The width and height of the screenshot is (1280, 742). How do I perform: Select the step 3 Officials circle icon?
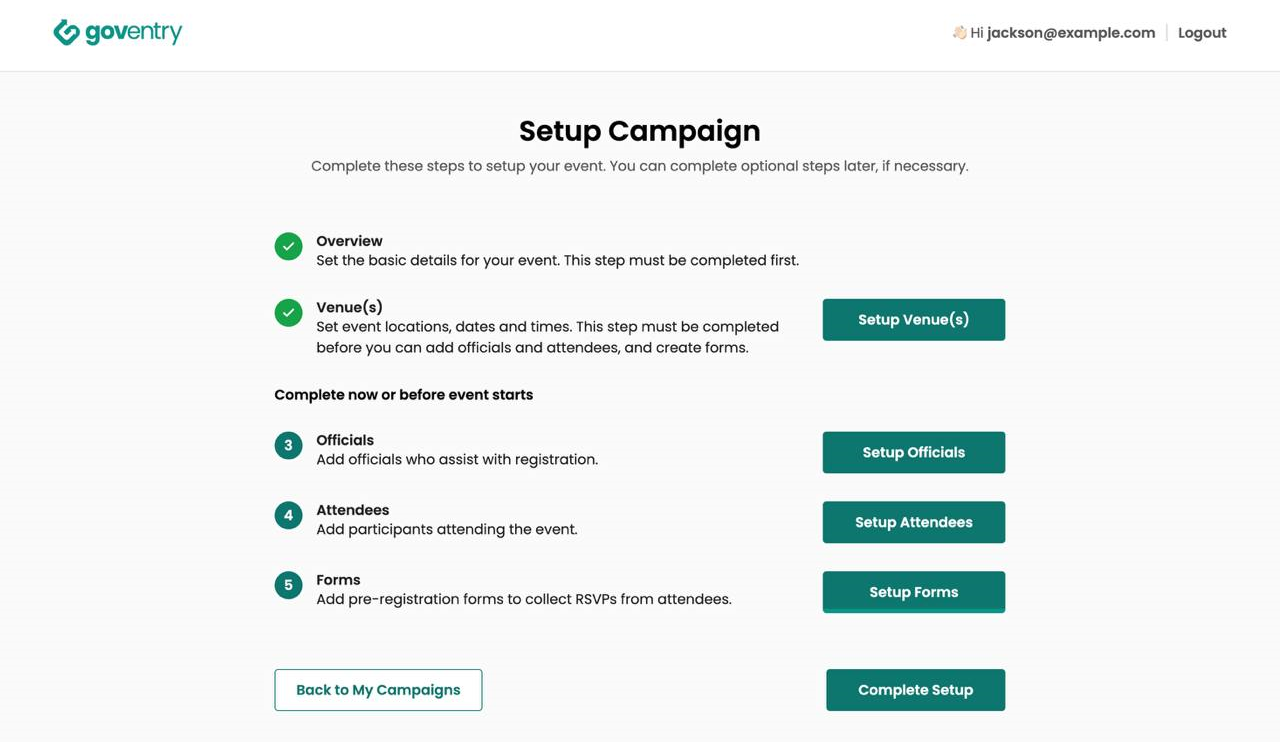click(288, 445)
